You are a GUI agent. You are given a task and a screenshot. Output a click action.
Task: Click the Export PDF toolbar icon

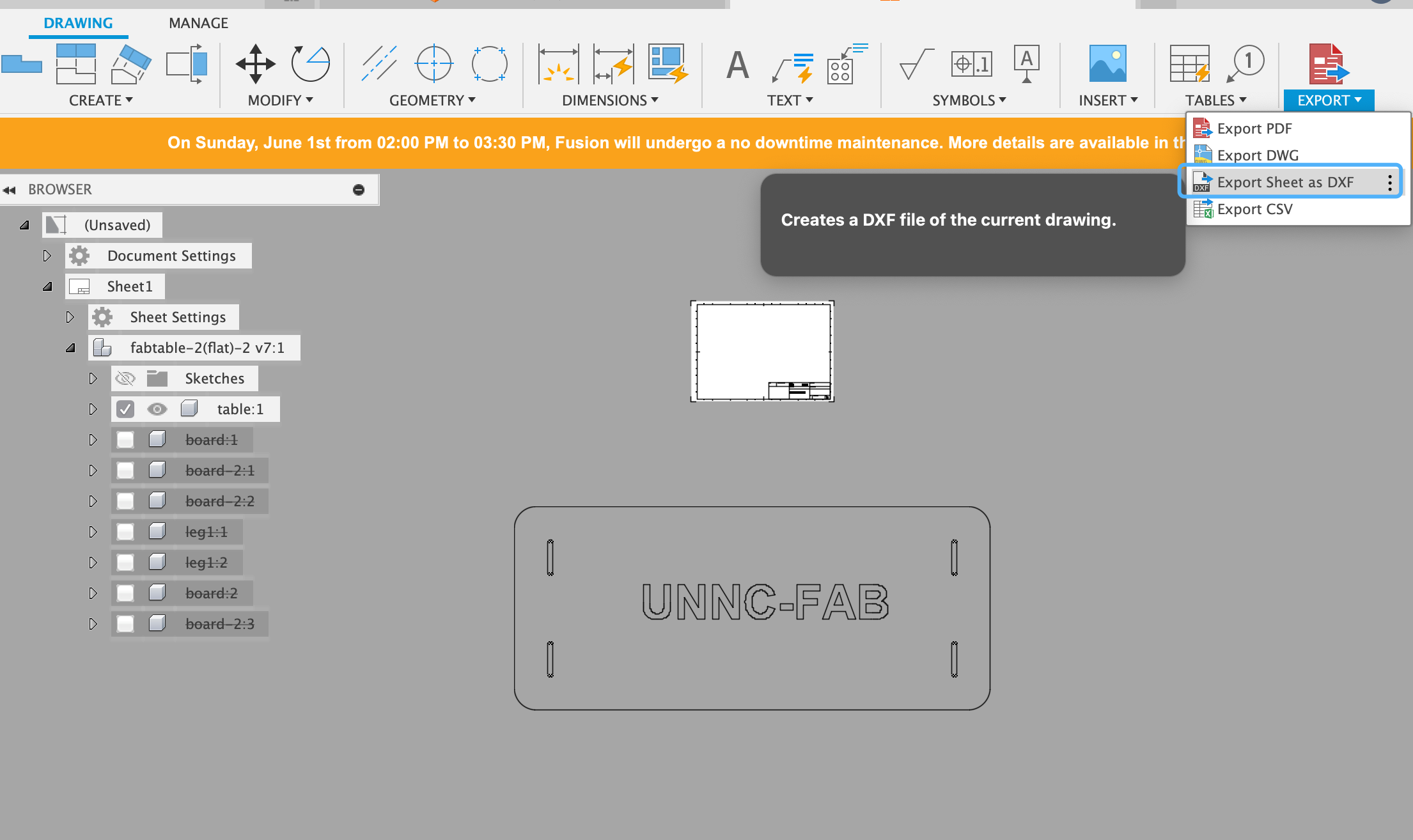pyautogui.click(x=1329, y=63)
